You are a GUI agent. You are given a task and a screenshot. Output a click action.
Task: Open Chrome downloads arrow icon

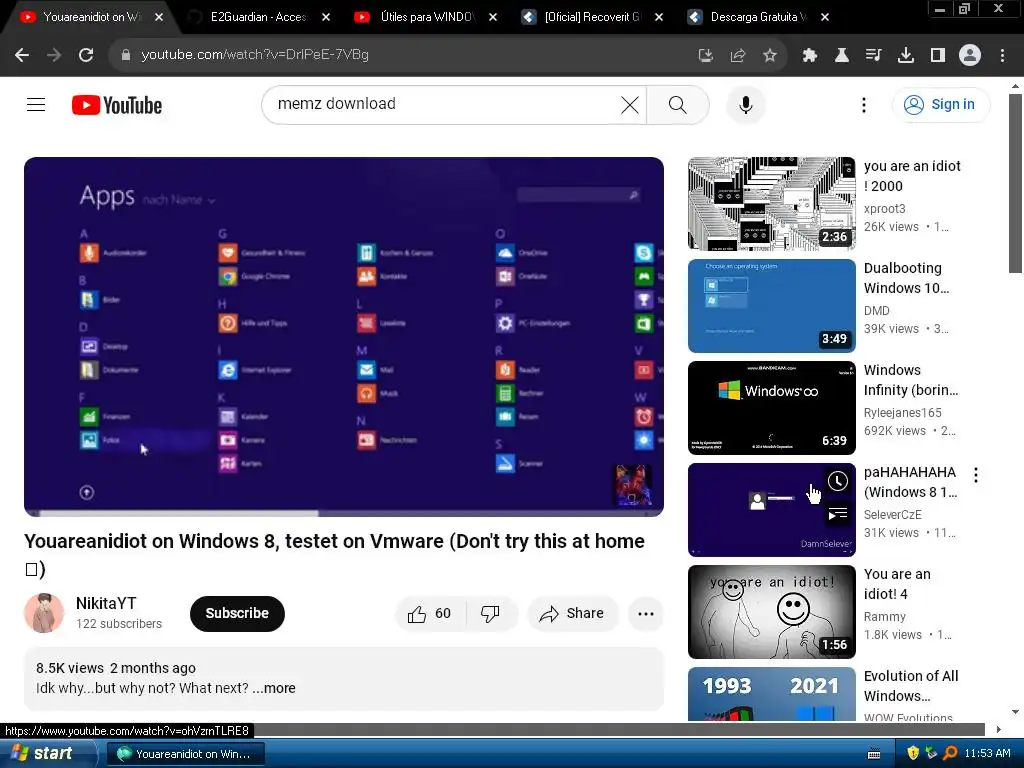click(906, 56)
